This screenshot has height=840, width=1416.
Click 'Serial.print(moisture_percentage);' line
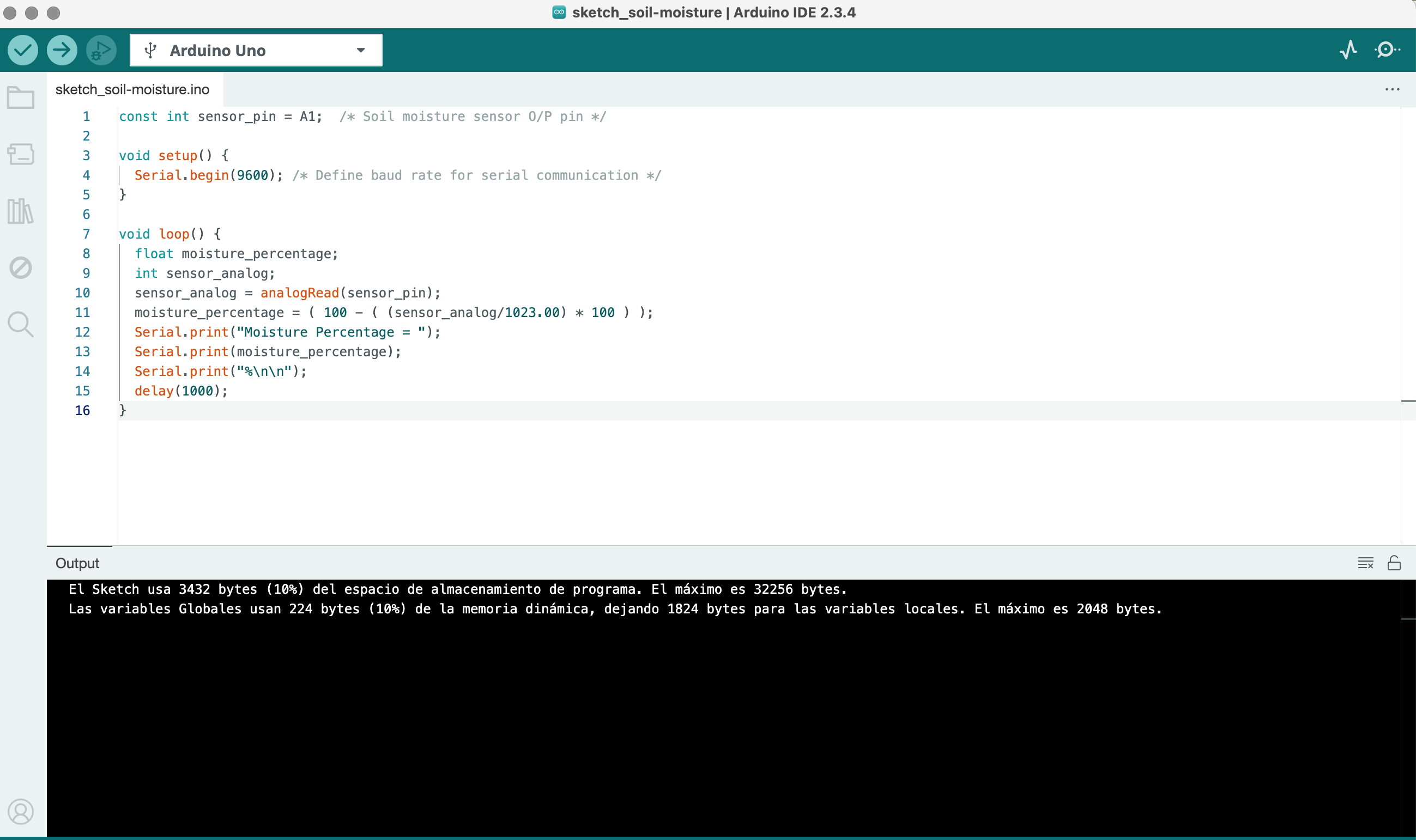tap(268, 351)
